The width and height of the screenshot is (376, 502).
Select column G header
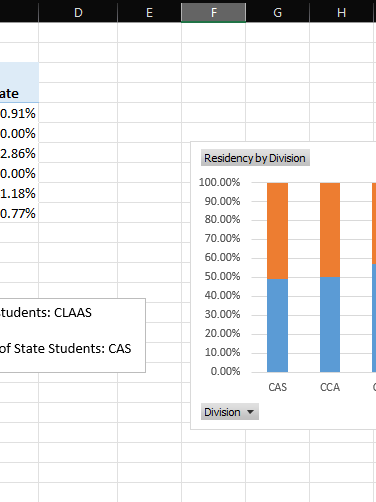click(x=277, y=12)
